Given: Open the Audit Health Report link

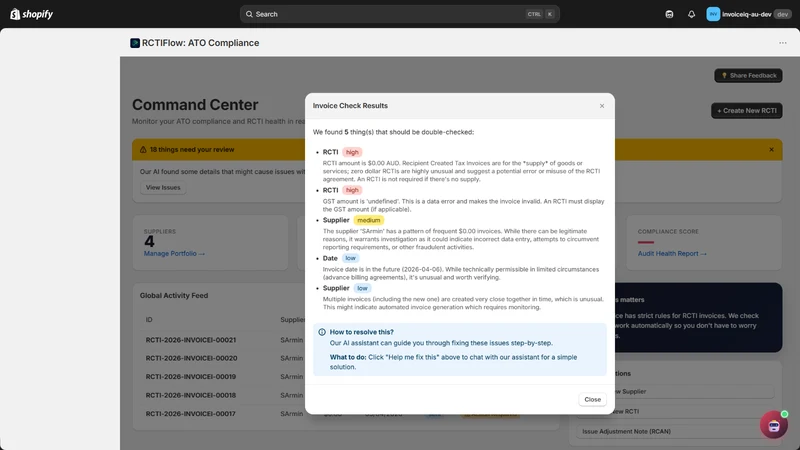Looking at the screenshot, I should tap(672, 254).
